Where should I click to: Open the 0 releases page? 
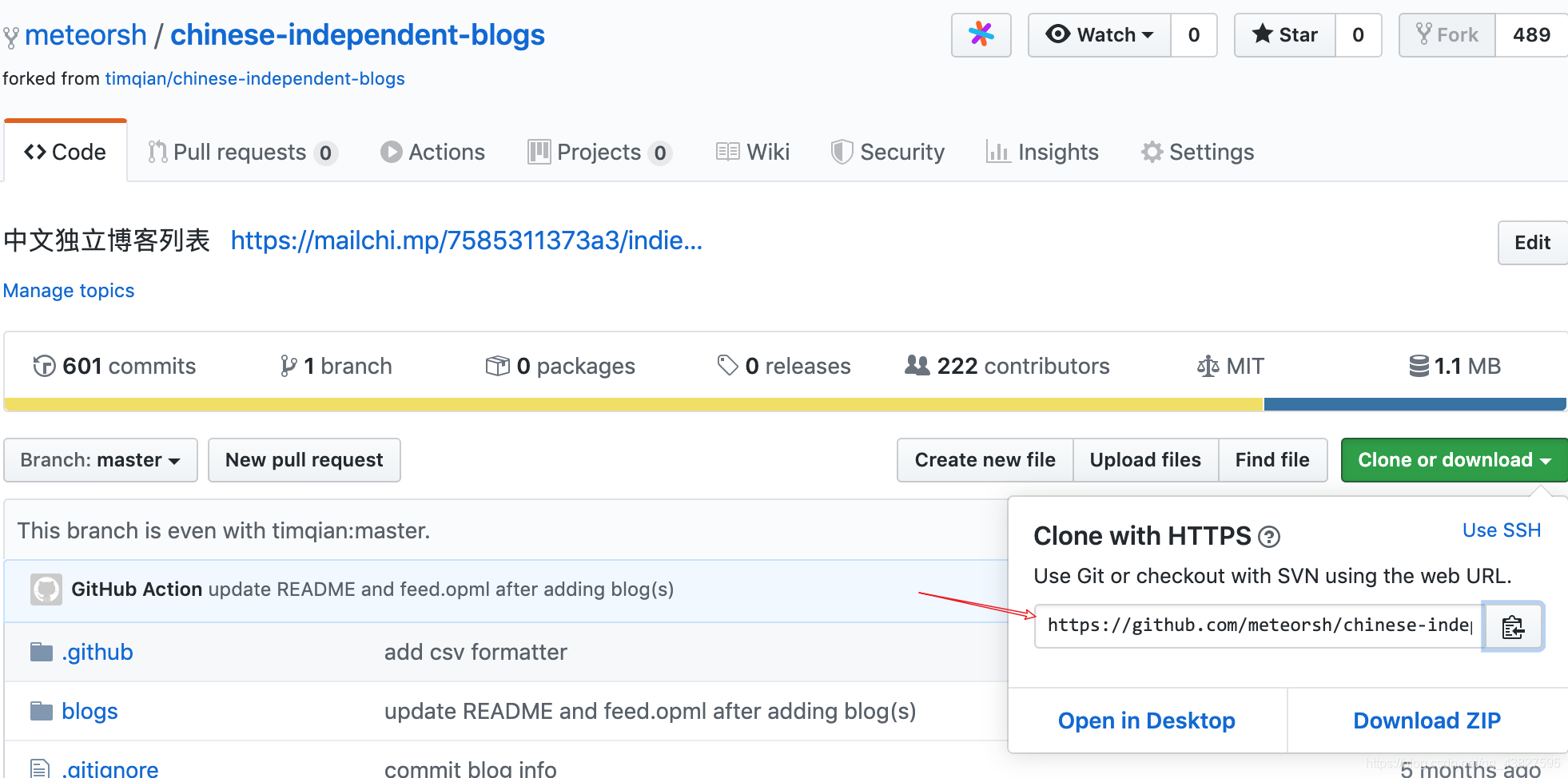[784, 366]
